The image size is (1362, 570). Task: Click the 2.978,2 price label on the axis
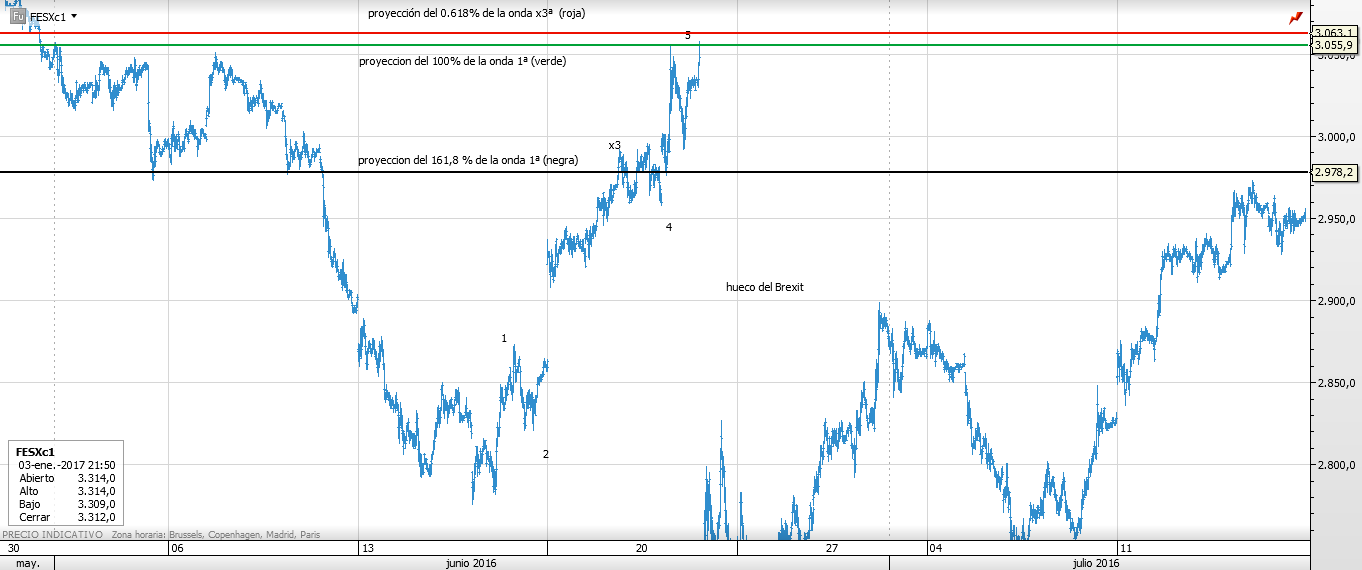1334,172
